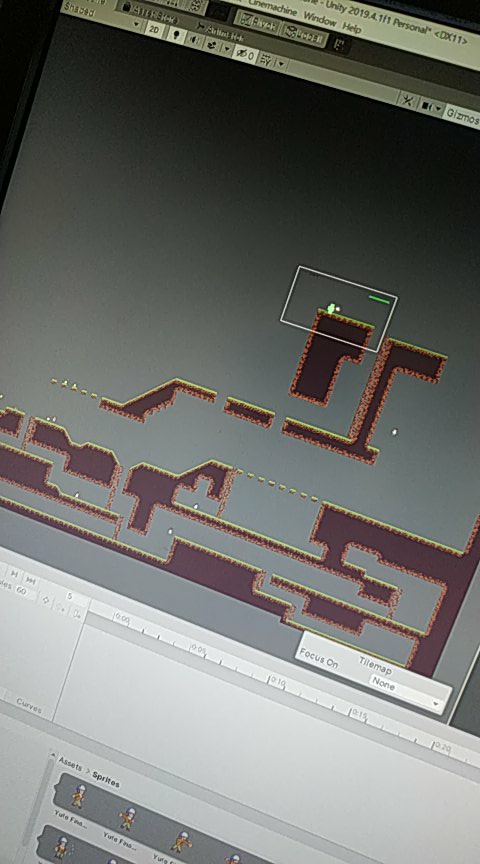Click the Project panel scroll-up arrow
The image size is (480, 864).
point(53,754)
